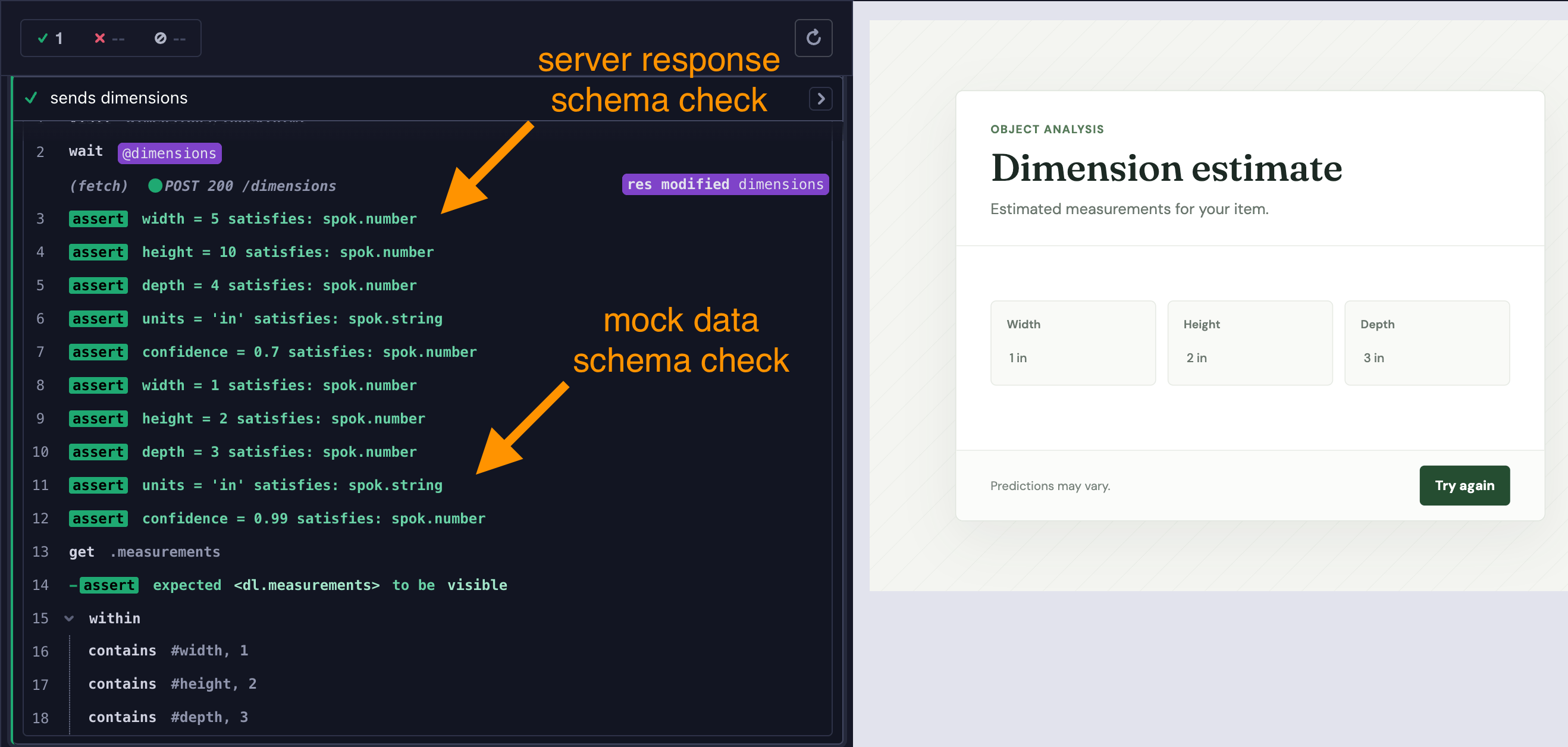This screenshot has width=1568, height=747.
Task: Click the Predictions may vary note
Action: (1050, 485)
